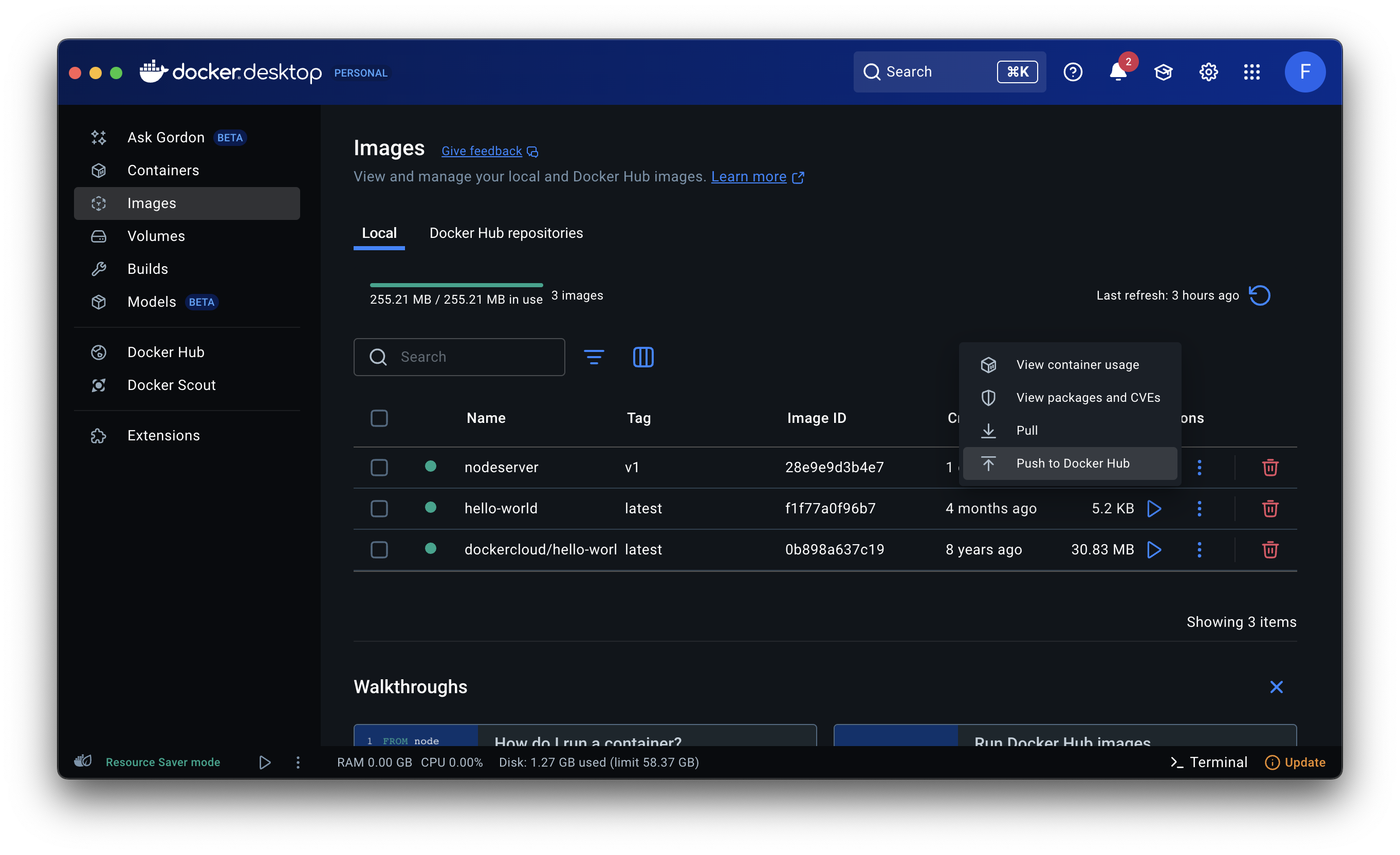Delete the hello-world image
This screenshot has height=855, width=1400.
(1270, 509)
